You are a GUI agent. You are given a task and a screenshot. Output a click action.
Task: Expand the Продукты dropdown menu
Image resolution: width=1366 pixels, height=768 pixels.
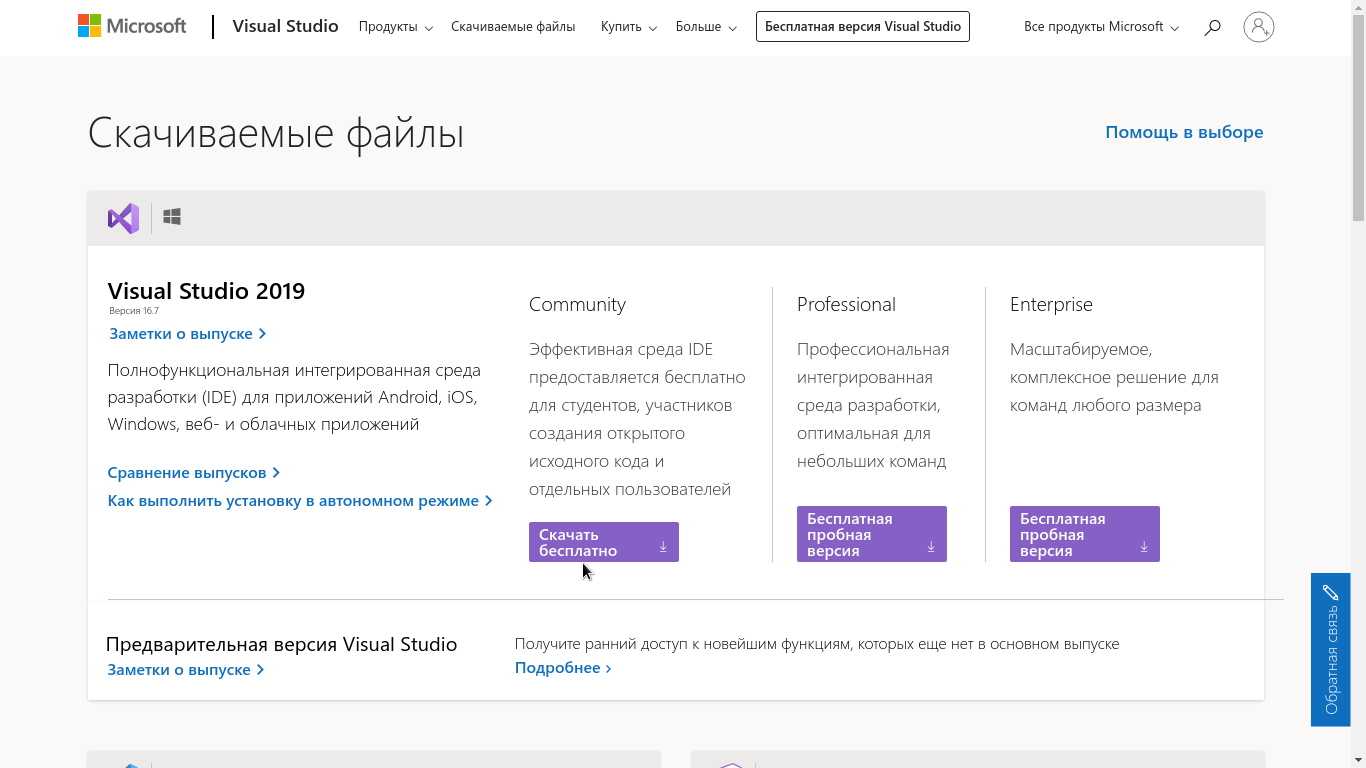pyautogui.click(x=396, y=27)
